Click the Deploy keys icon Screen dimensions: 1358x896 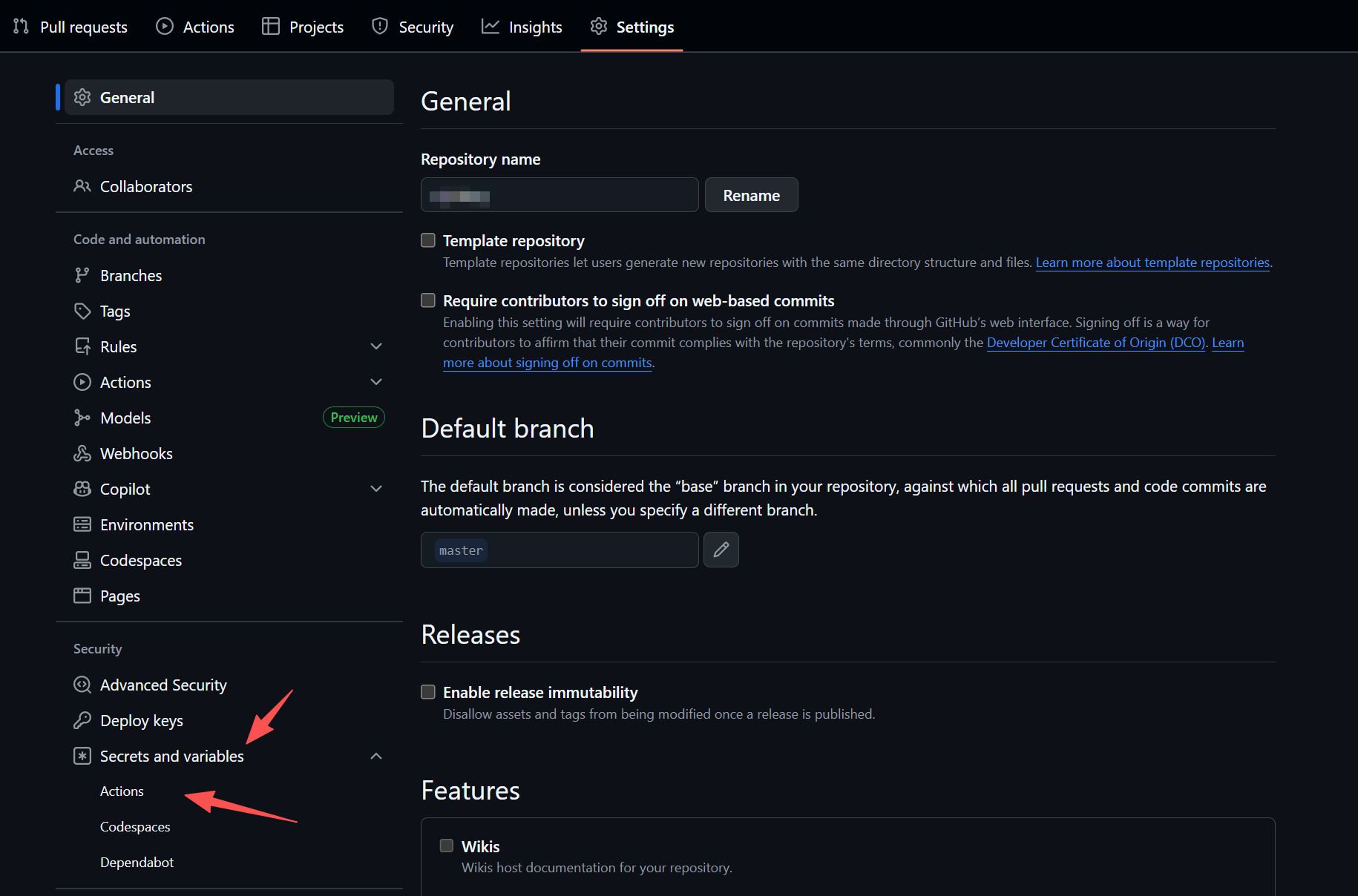tap(82, 719)
